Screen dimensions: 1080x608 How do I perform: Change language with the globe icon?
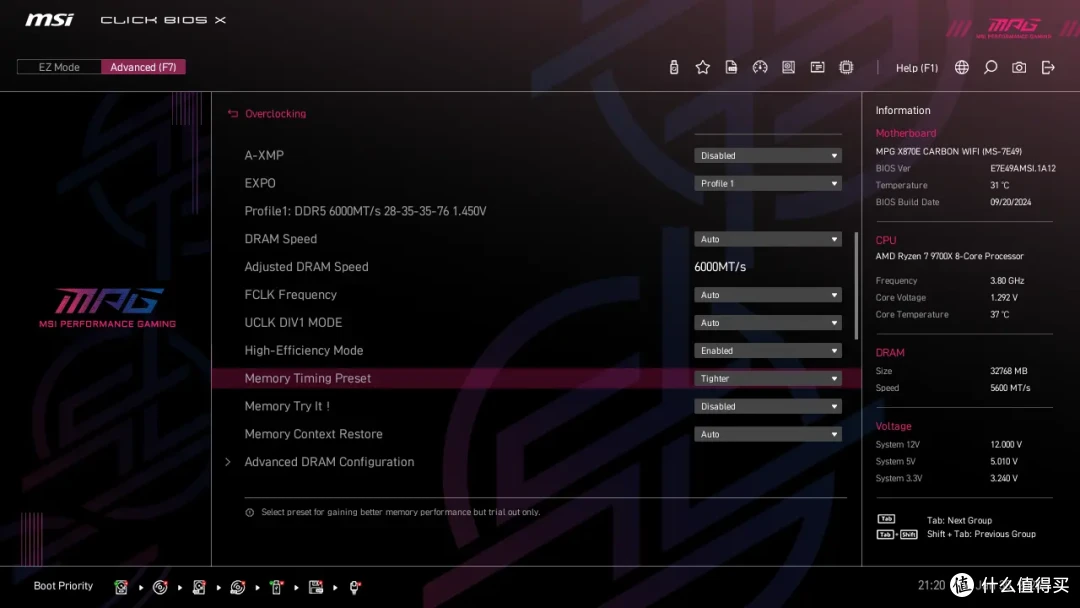coord(962,67)
